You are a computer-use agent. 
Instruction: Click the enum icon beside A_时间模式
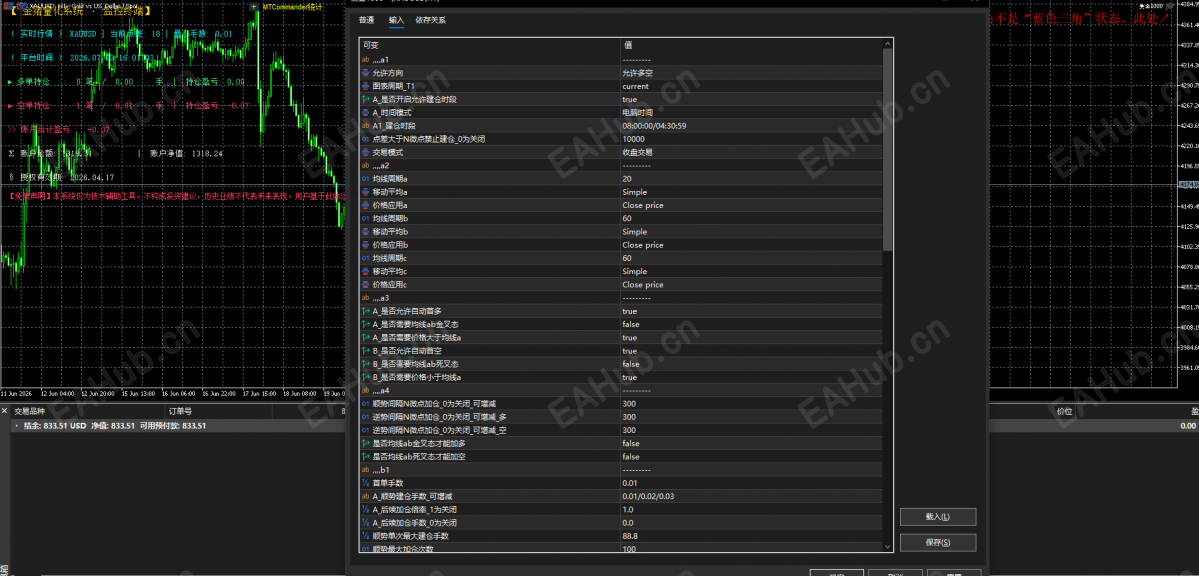click(x=366, y=112)
